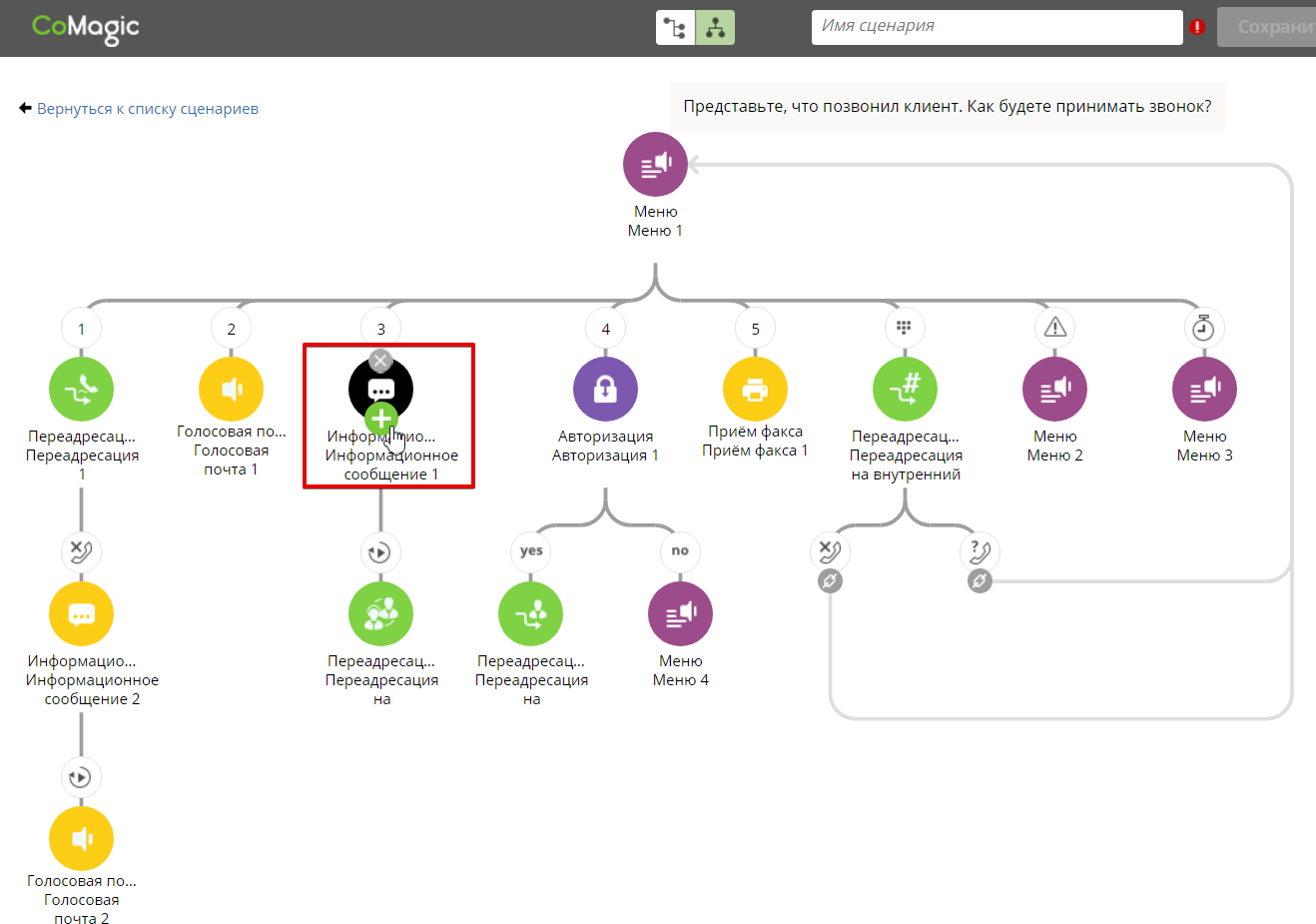Click the Авторизация 1 lock node
The height and width of the screenshot is (924, 1316).
click(x=605, y=390)
